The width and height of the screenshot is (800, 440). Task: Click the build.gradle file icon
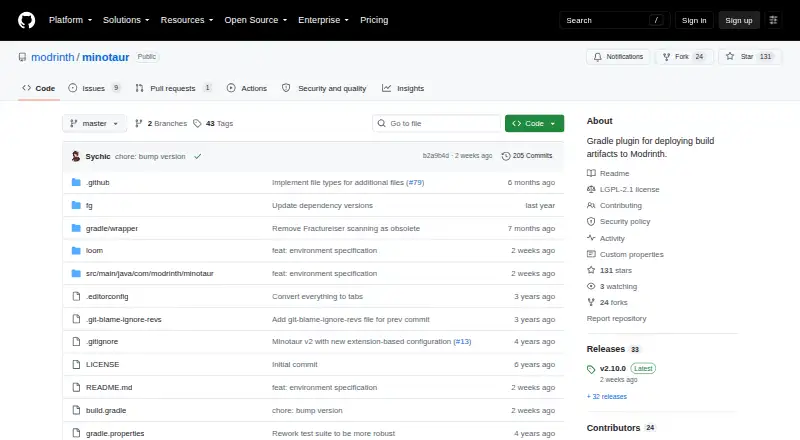(x=76, y=410)
